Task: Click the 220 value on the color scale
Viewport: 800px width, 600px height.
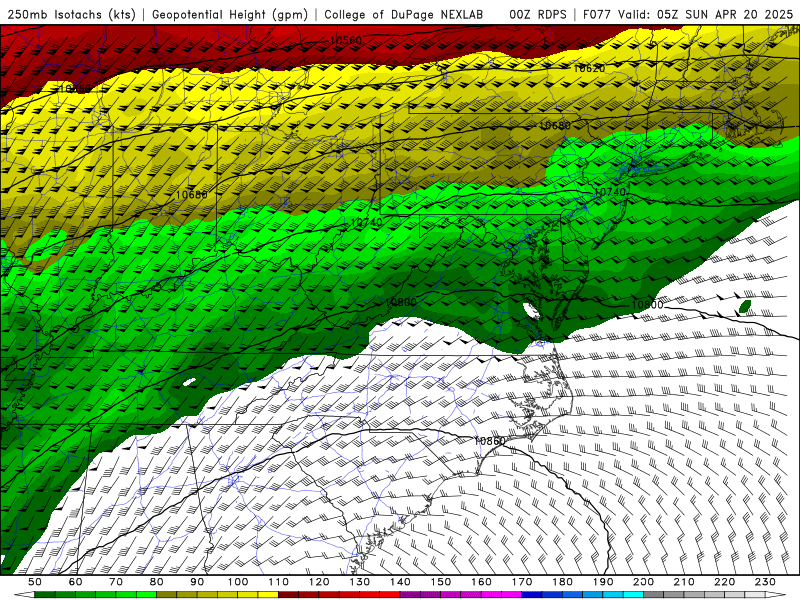Action: [x=724, y=582]
